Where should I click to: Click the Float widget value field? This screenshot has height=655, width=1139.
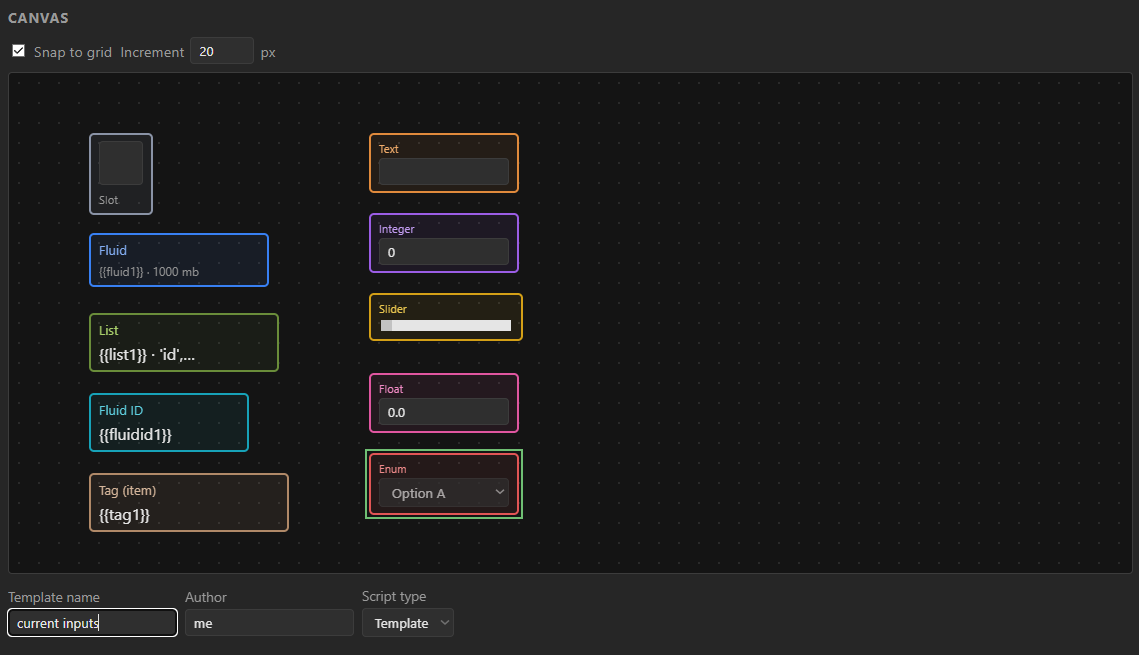click(x=444, y=412)
